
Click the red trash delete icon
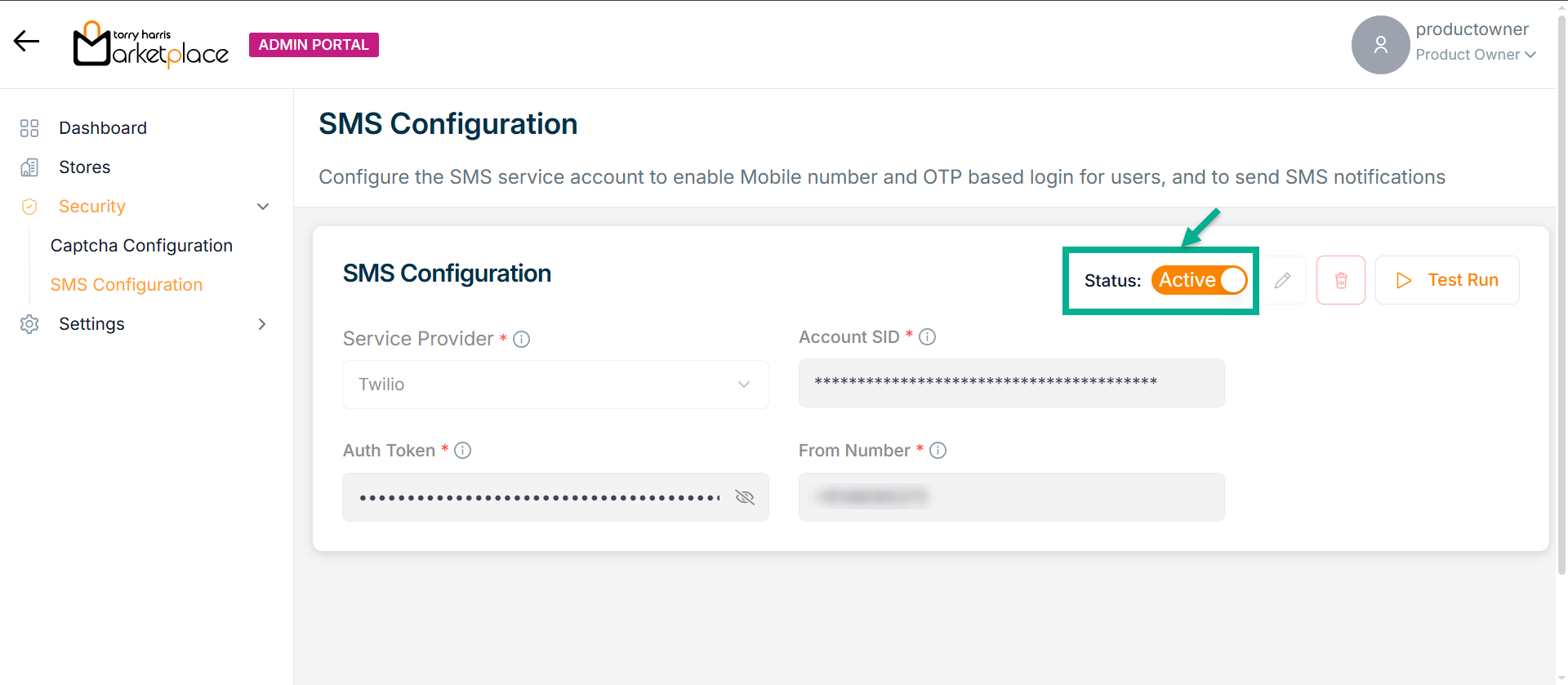point(1340,280)
